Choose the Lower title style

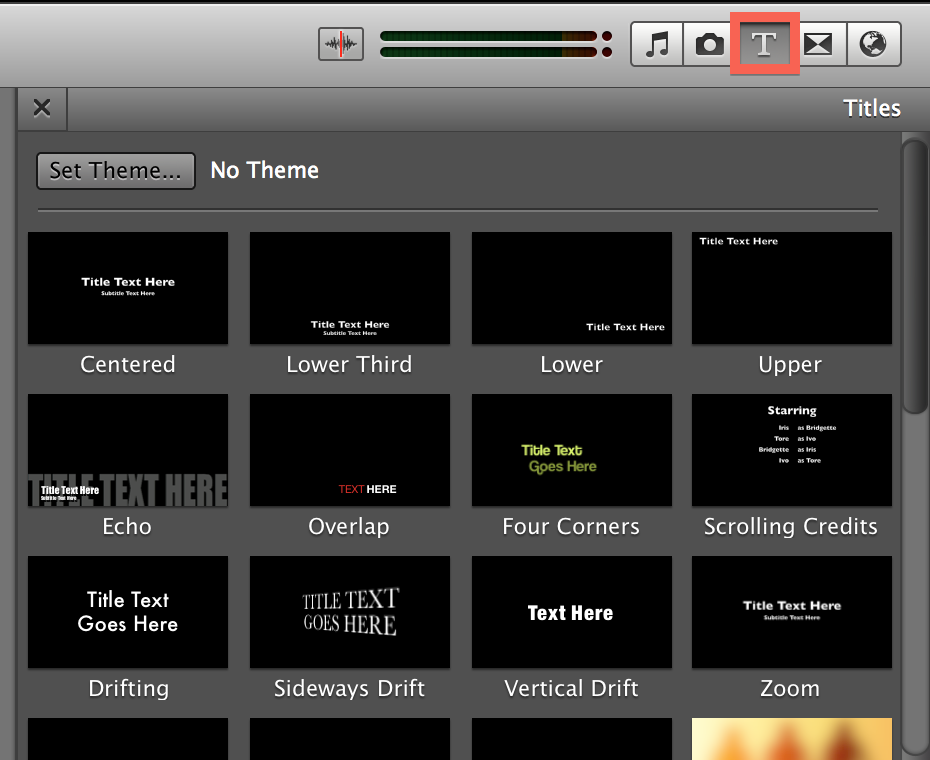tap(572, 288)
